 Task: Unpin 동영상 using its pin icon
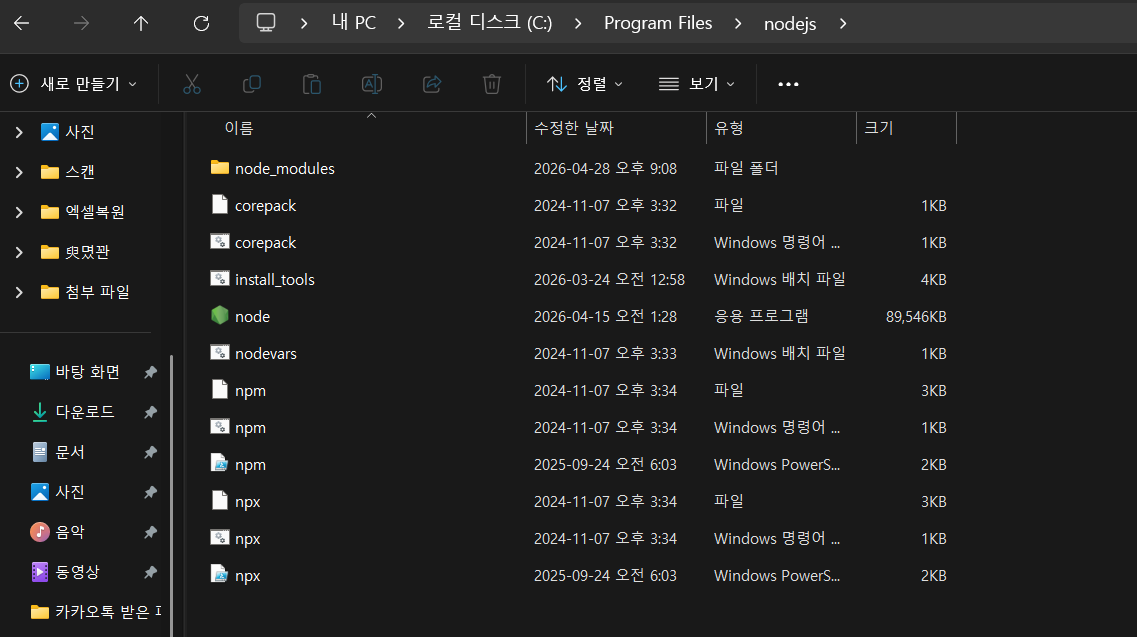coord(150,572)
